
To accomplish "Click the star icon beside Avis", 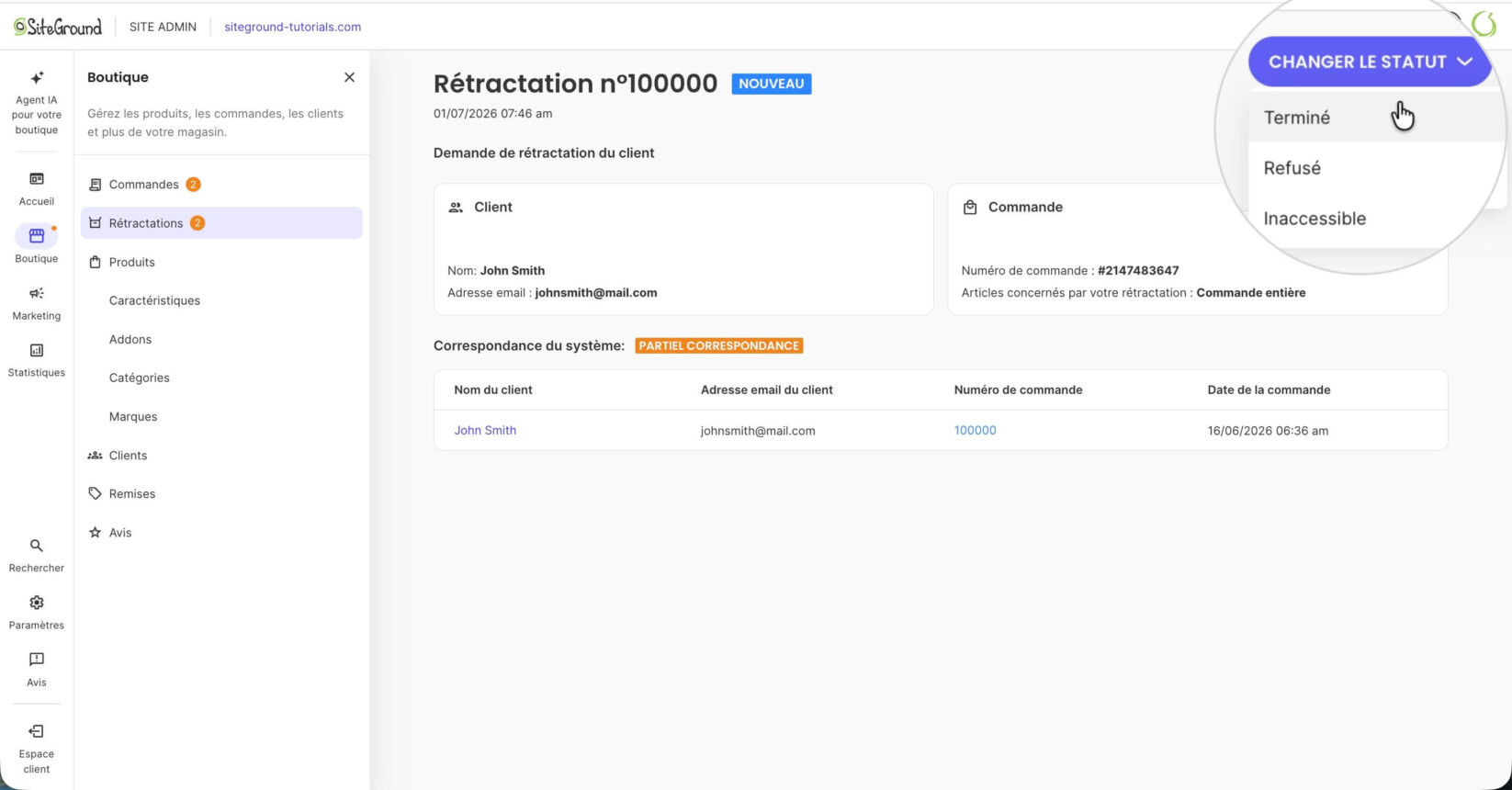I will coord(95,533).
